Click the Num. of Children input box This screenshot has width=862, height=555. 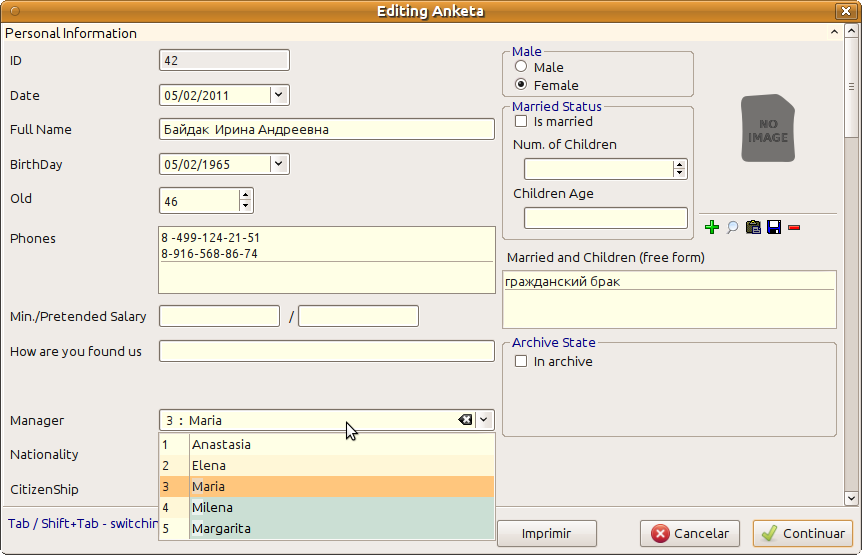point(599,169)
